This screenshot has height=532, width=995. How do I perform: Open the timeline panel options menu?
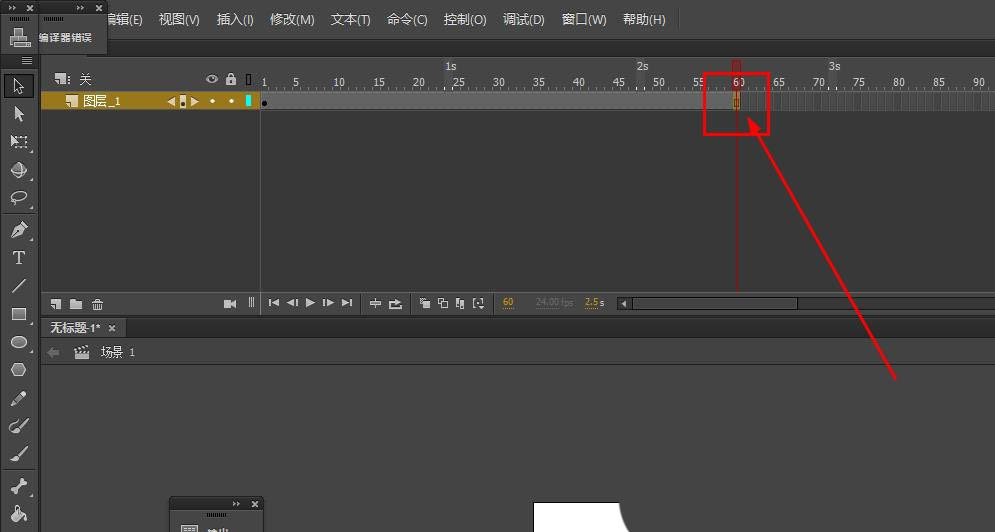point(27,60)
